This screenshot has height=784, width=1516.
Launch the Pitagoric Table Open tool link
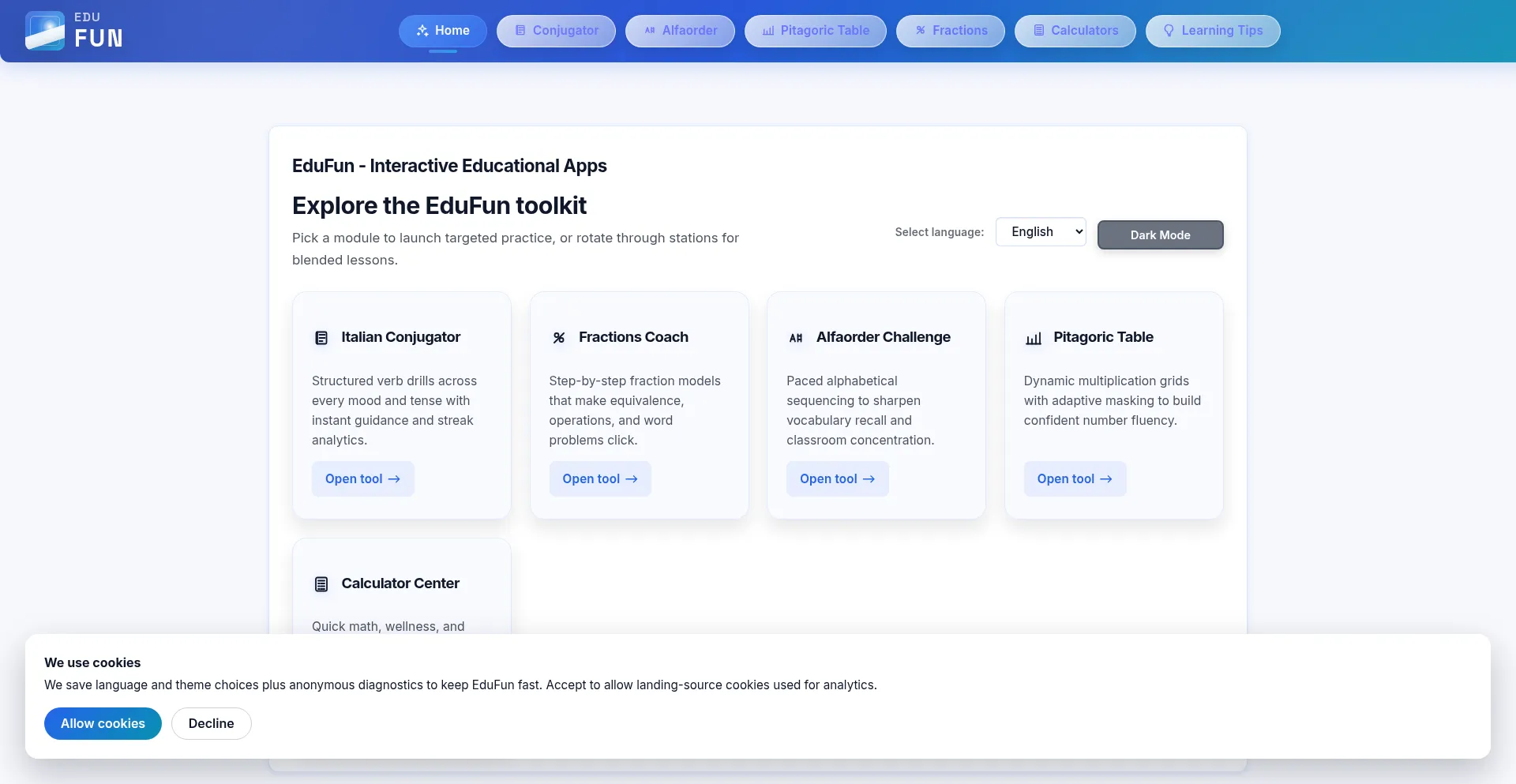[1075, 479]
